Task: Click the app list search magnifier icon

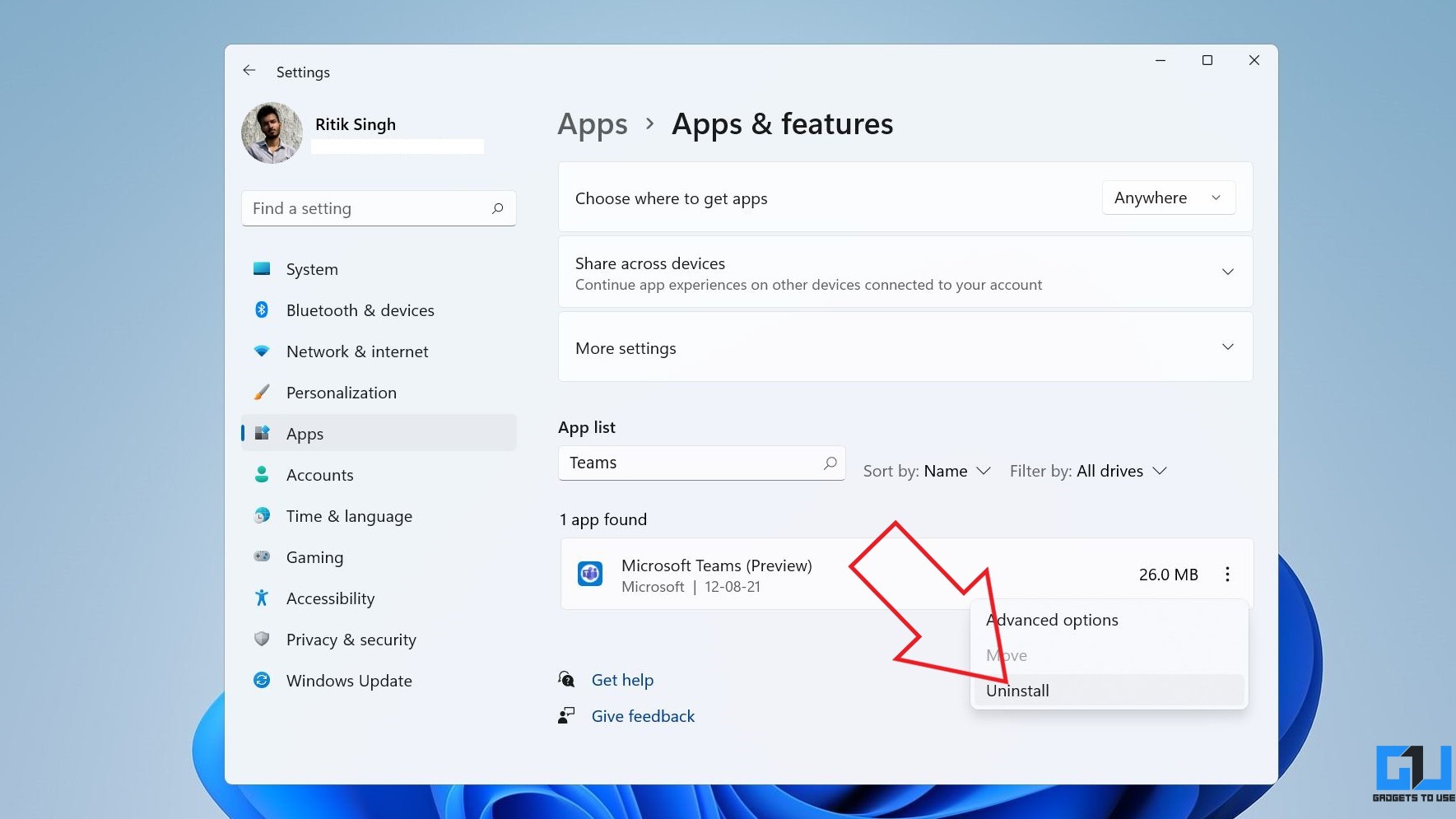Action: [x=830, y=463]
